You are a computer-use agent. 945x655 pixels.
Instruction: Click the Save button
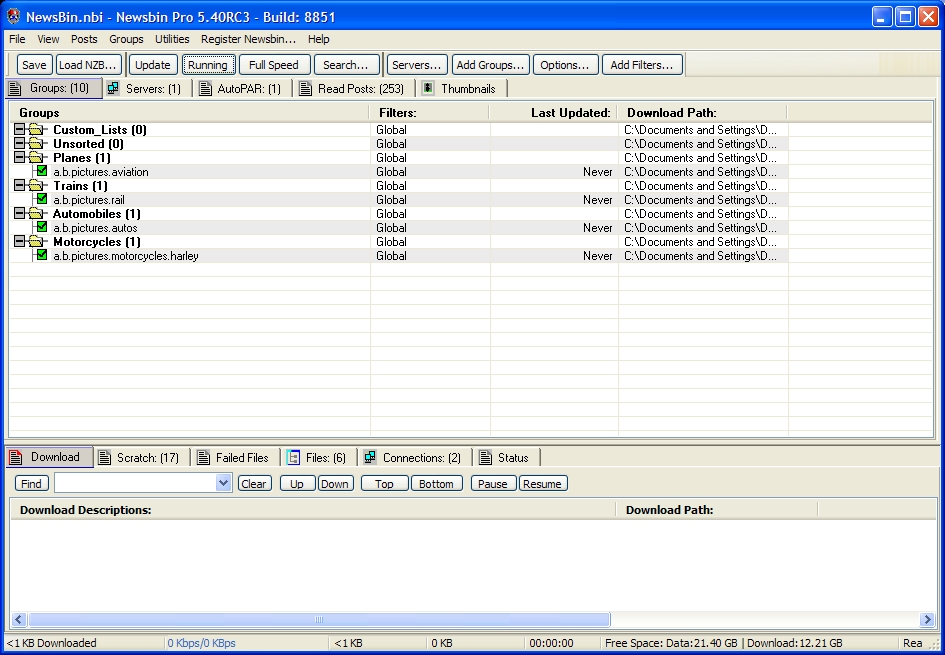[34, 65]
